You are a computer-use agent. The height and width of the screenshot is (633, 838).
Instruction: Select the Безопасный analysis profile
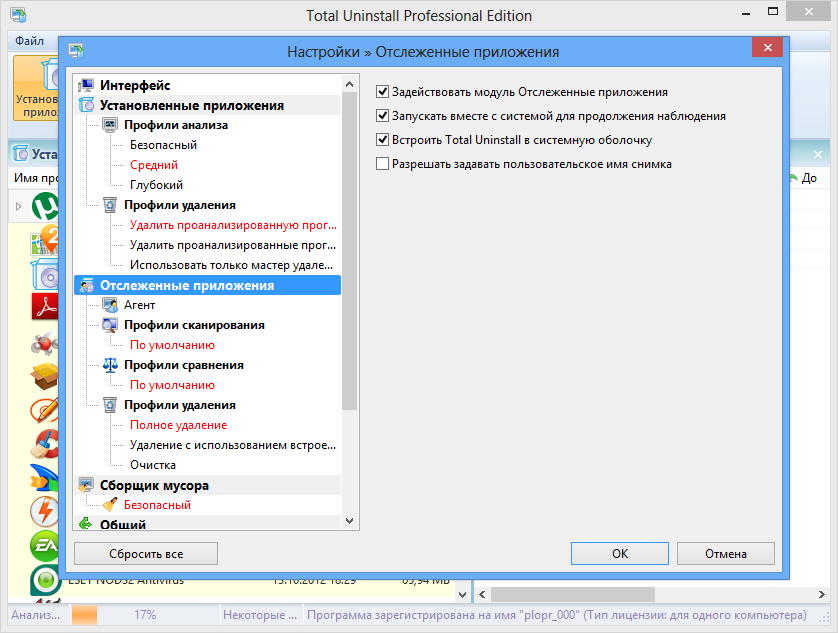tap(163, 145)
